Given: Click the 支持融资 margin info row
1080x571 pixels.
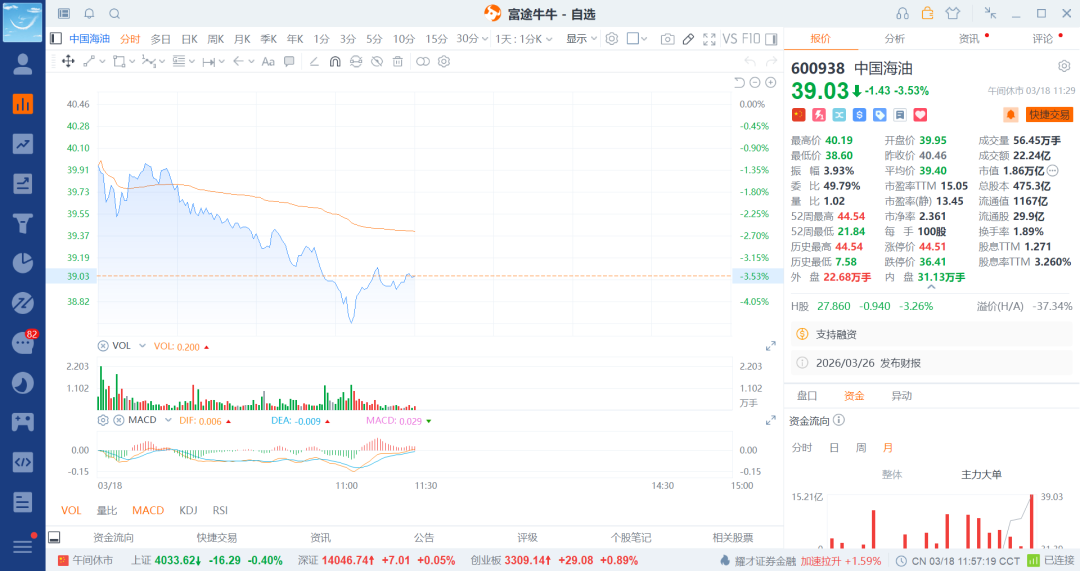Looking at the screenshot, I should tap(932, 334).
